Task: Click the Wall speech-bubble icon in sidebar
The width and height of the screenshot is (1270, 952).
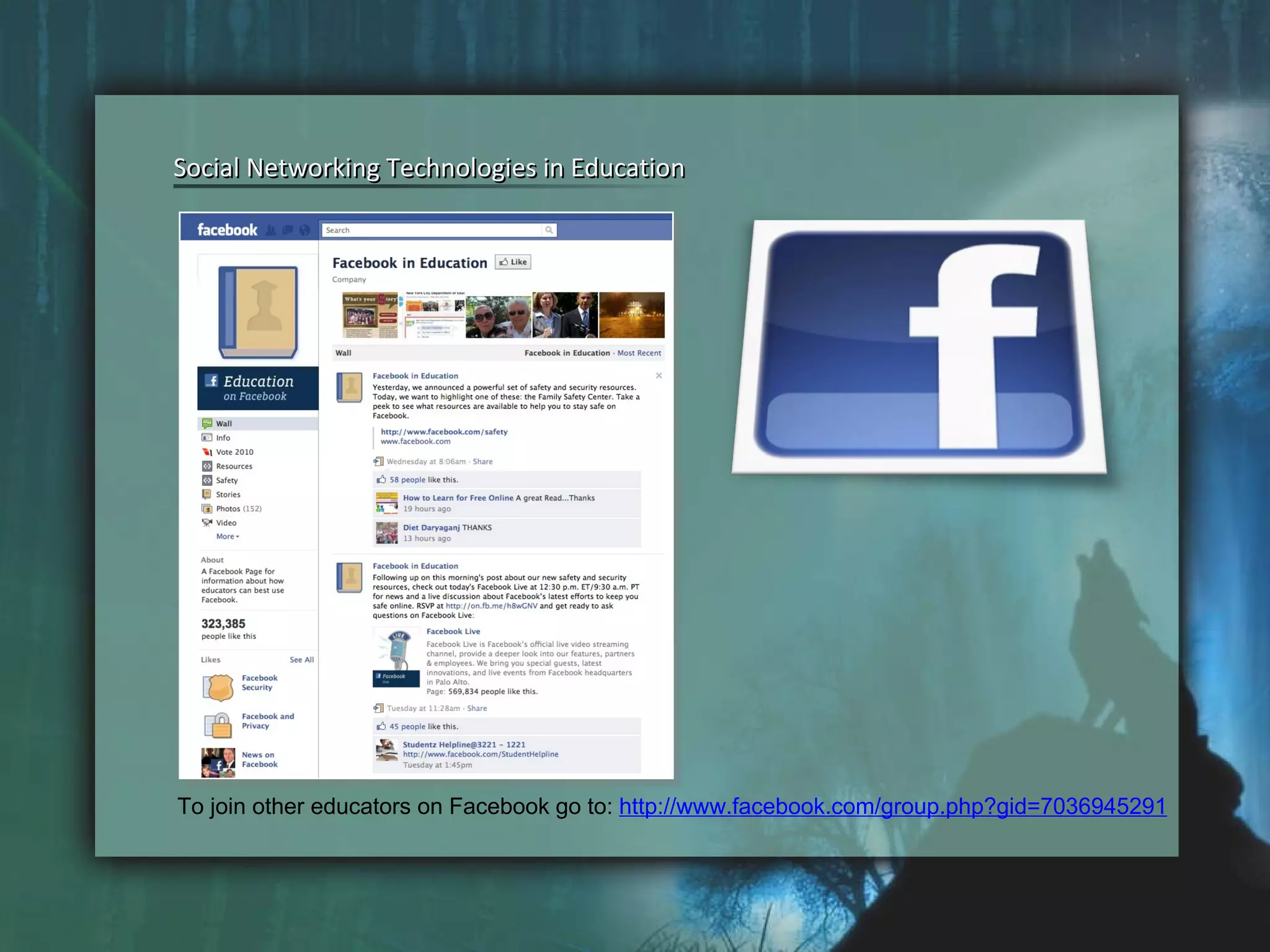Action: [207, 423]
